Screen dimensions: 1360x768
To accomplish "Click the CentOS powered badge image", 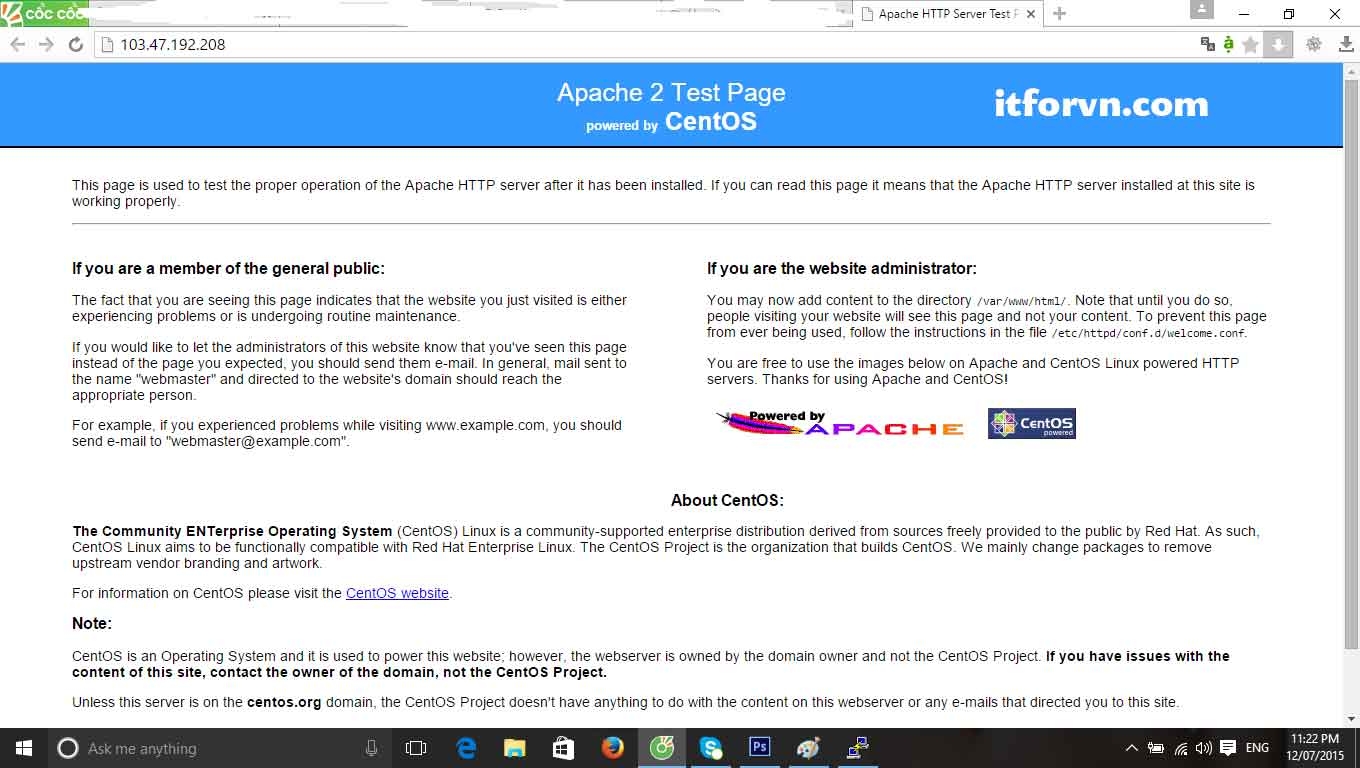I will coord(1031,424).
